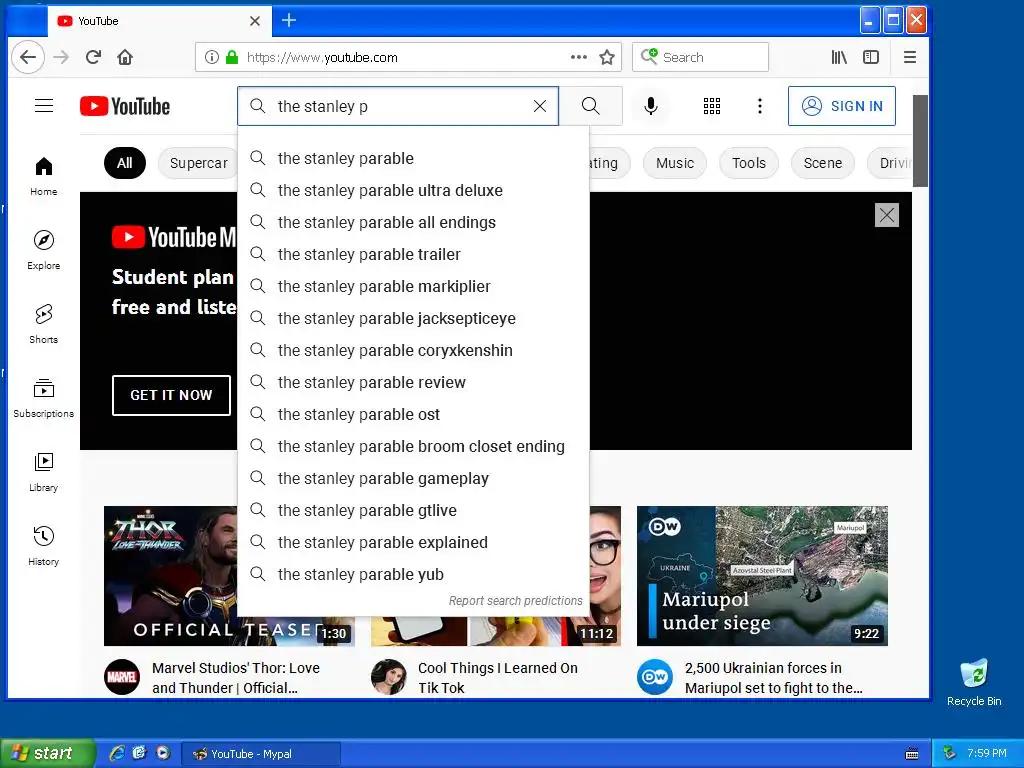Pick suggestion 'the stanley parable broom closet ending'
Screen dimensions: 1024x768
(413, 447)
